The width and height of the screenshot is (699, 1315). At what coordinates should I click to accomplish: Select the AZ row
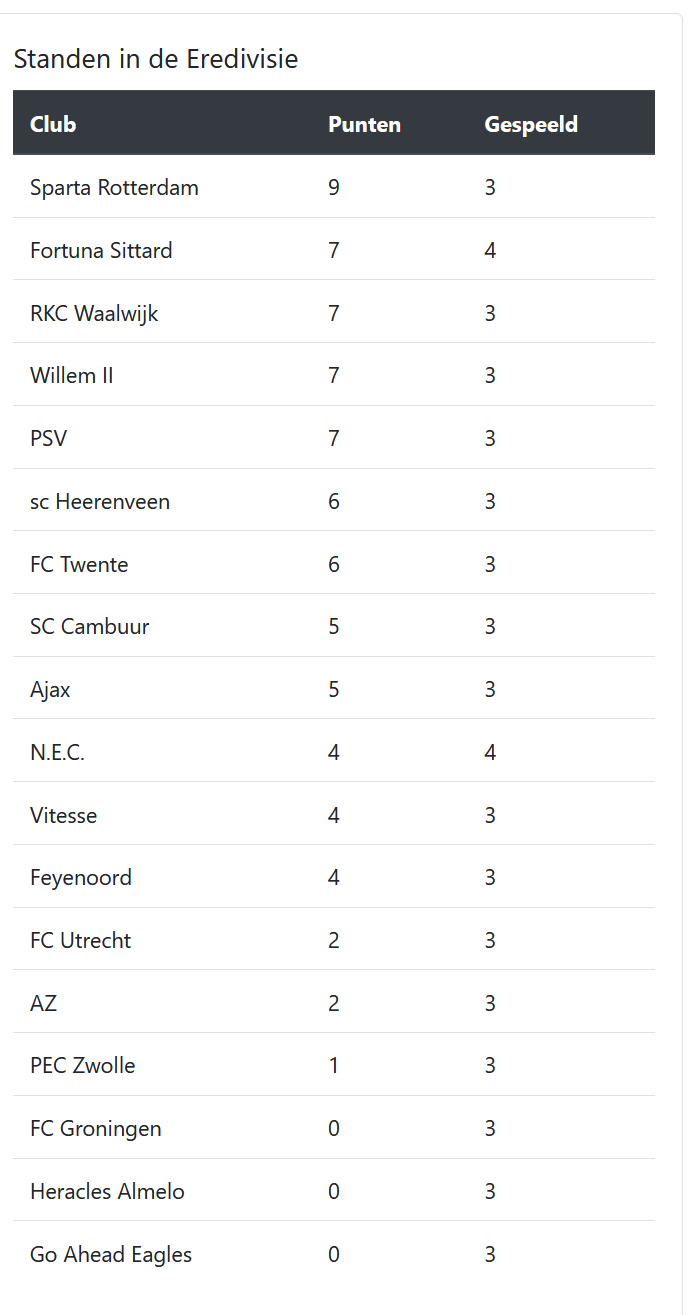[334, 1002]
